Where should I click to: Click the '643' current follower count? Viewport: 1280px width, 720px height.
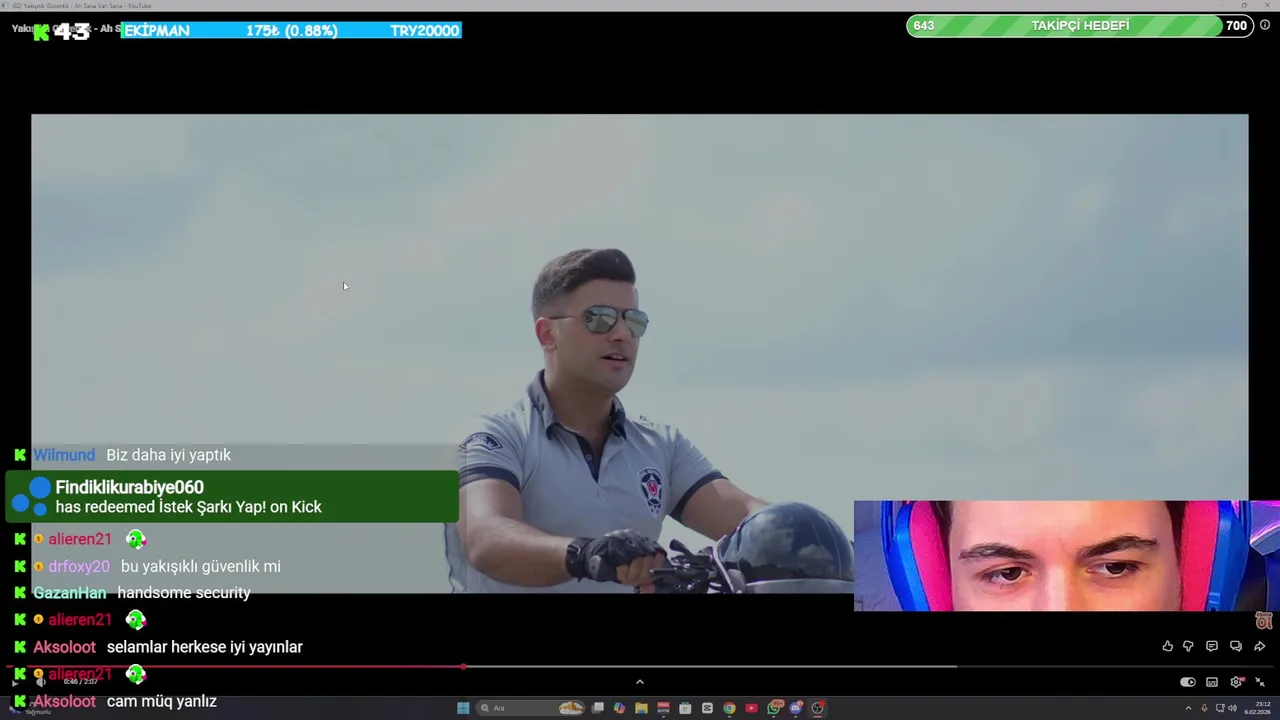[x=924, y=25]
